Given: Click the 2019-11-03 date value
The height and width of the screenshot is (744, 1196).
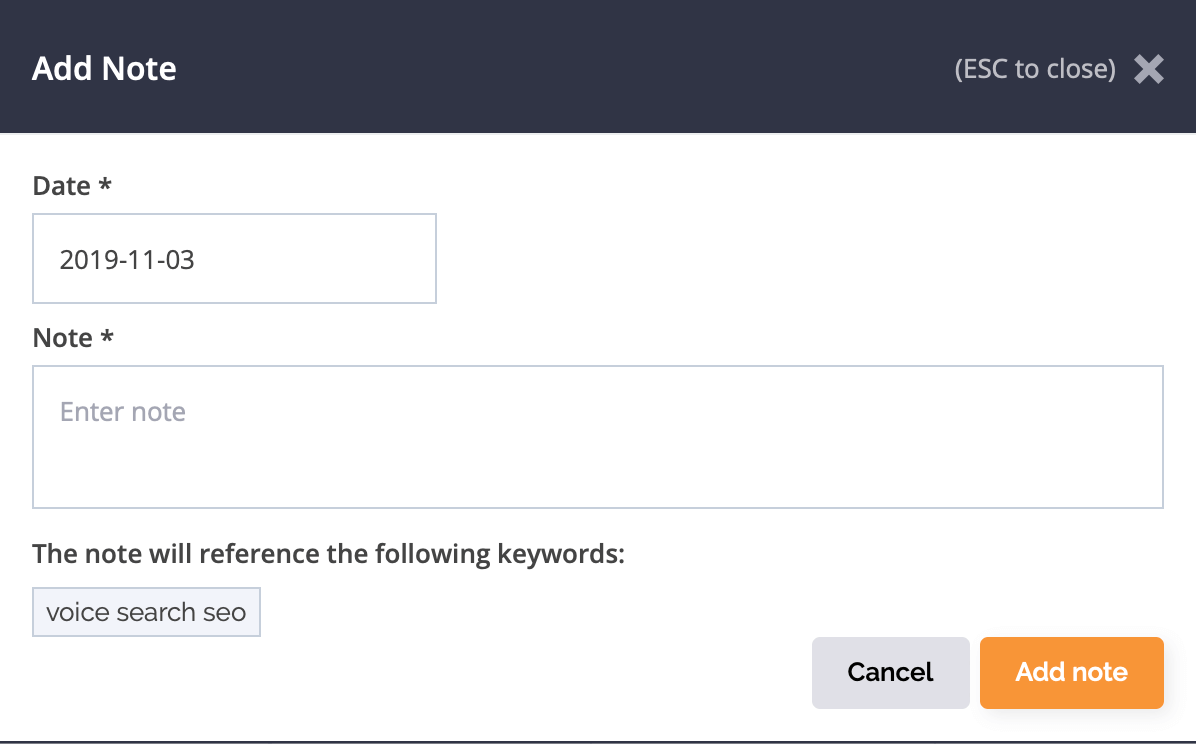Looking at the screenshot, I should [127, 259].
